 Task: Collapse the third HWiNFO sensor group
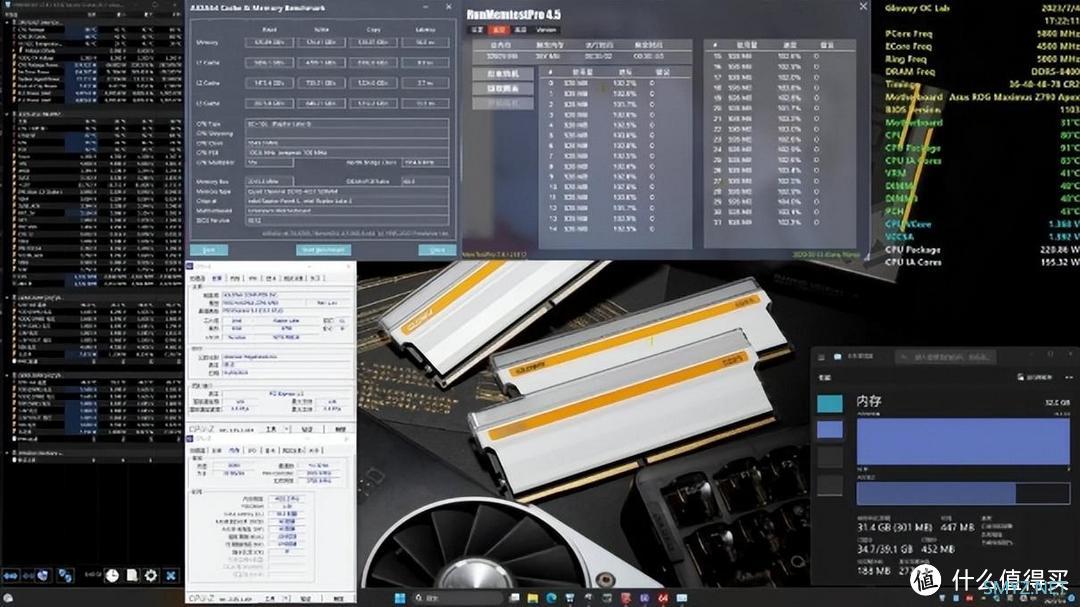pos(7,298)
